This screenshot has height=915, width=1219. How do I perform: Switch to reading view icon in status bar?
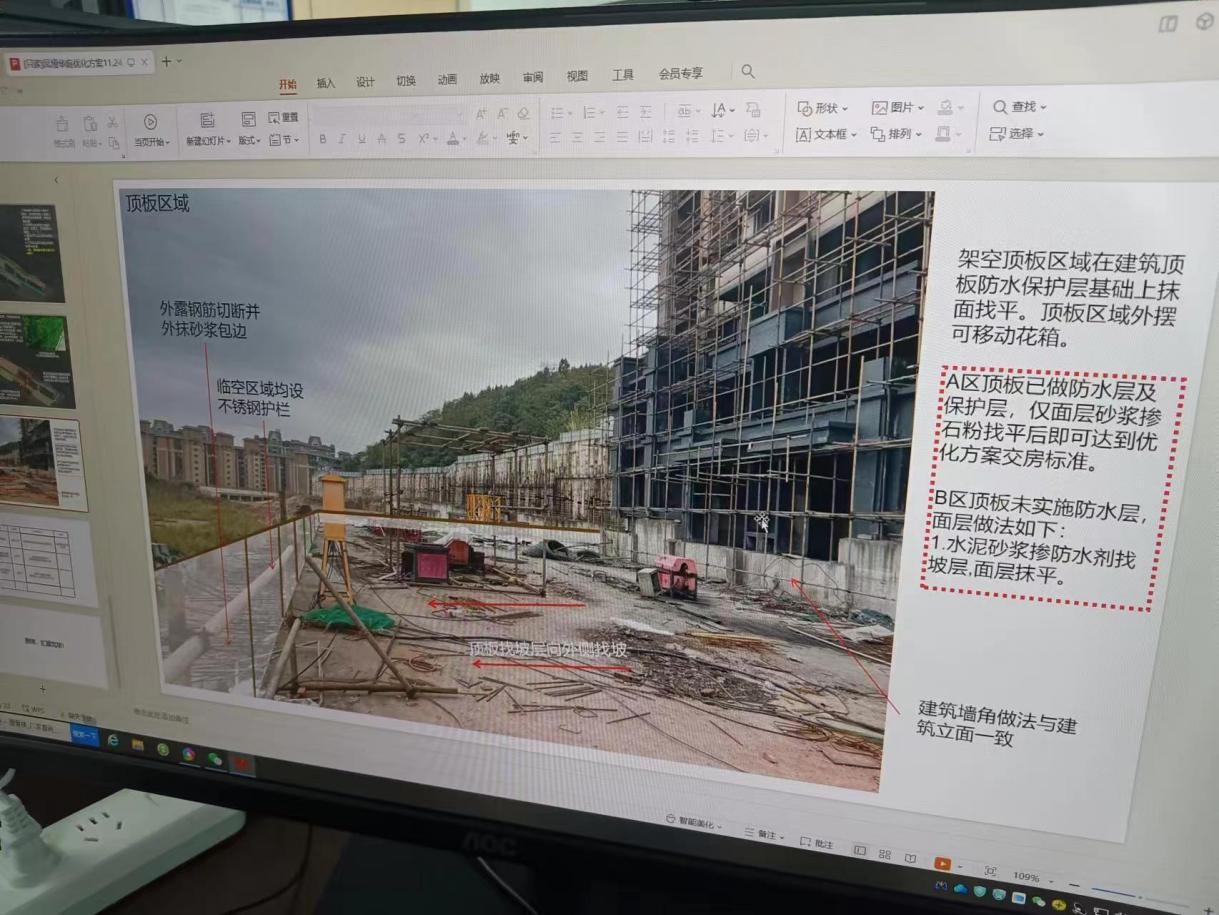tap(910, 858)
